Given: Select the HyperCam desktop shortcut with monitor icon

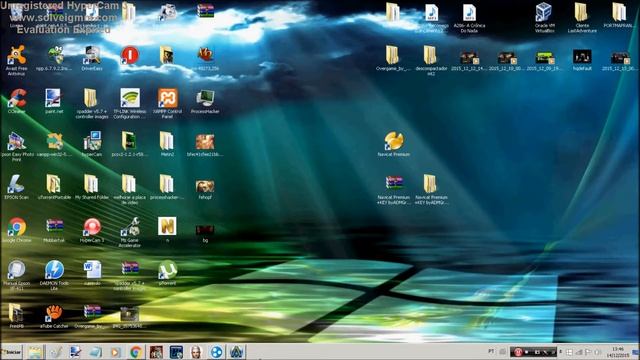Looking at the screenshot, I should point(92,144).
